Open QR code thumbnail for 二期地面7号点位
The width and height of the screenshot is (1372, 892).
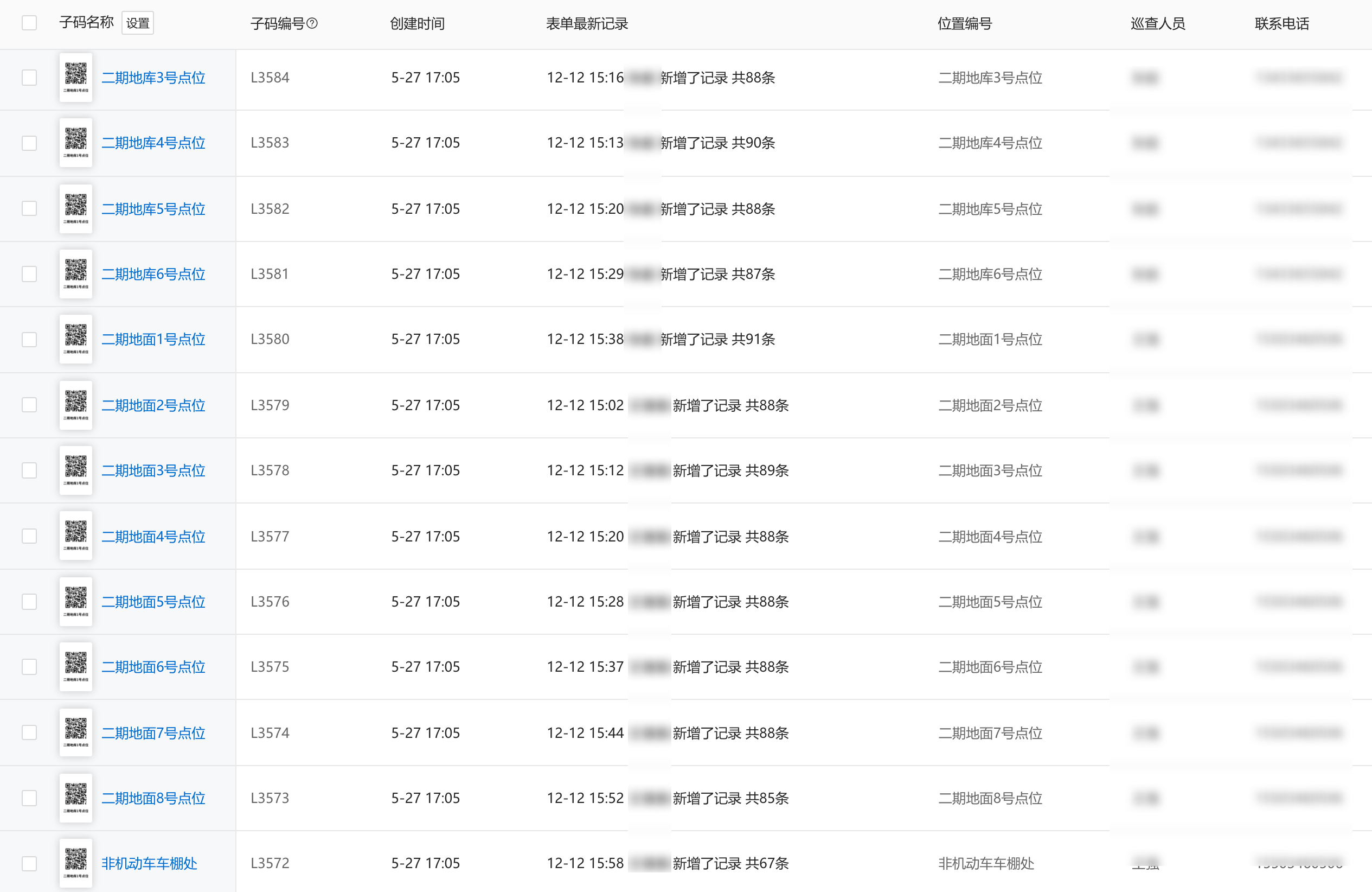click(75, 732)
